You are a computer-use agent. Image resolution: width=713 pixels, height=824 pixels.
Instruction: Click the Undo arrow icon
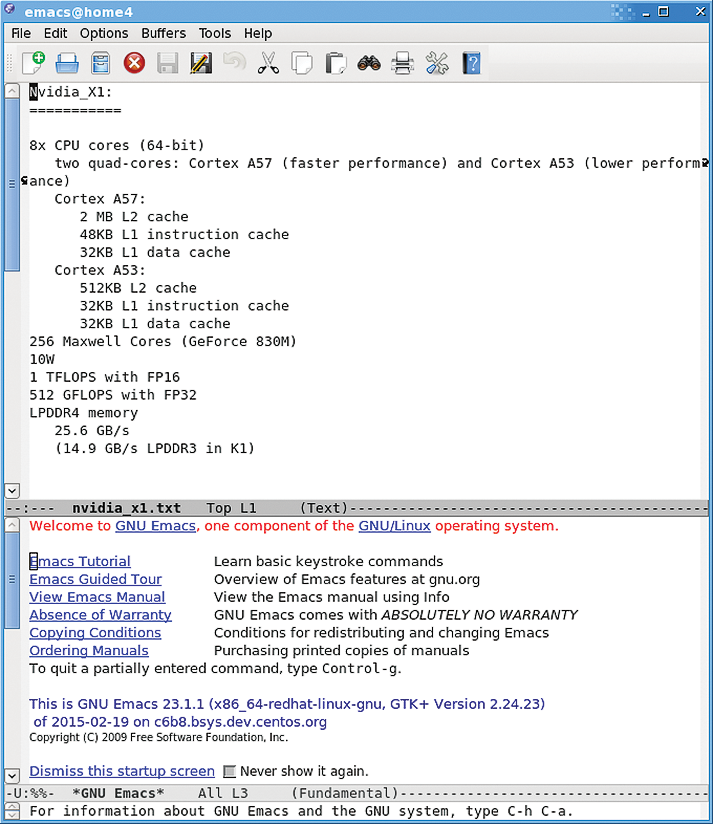coord(234,62)
